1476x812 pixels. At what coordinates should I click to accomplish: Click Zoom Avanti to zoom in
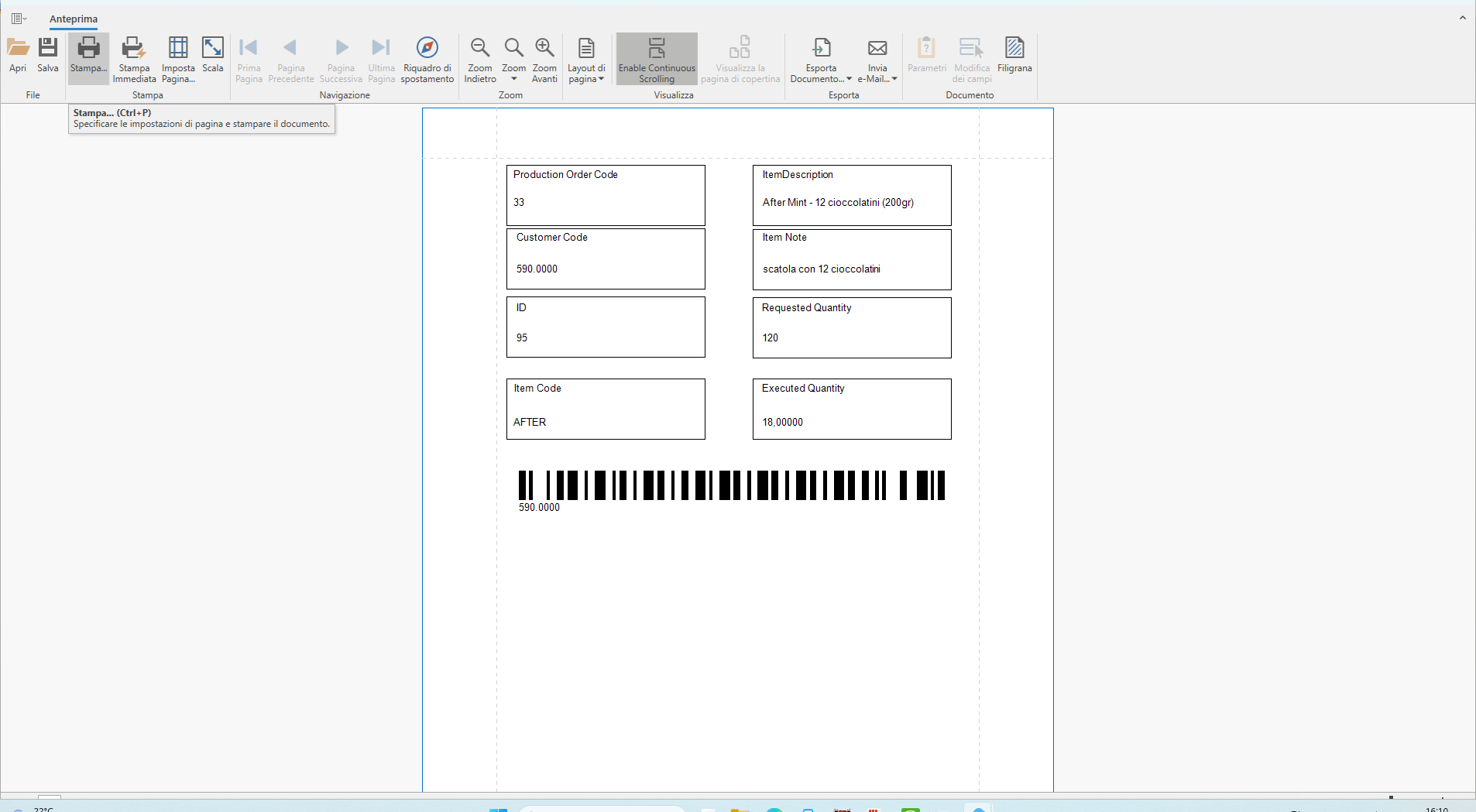pos(544,60)
